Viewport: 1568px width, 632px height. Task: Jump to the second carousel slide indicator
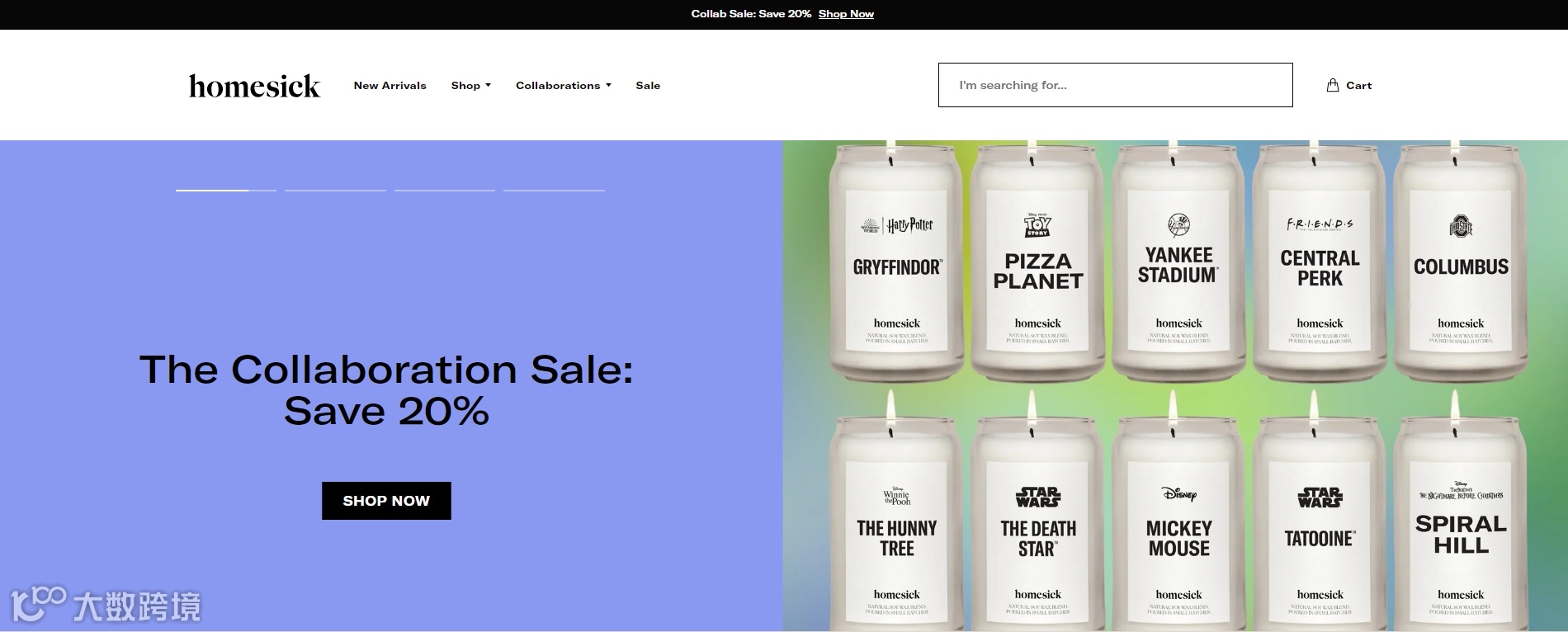pyautogui.click(x=335, y=191)
